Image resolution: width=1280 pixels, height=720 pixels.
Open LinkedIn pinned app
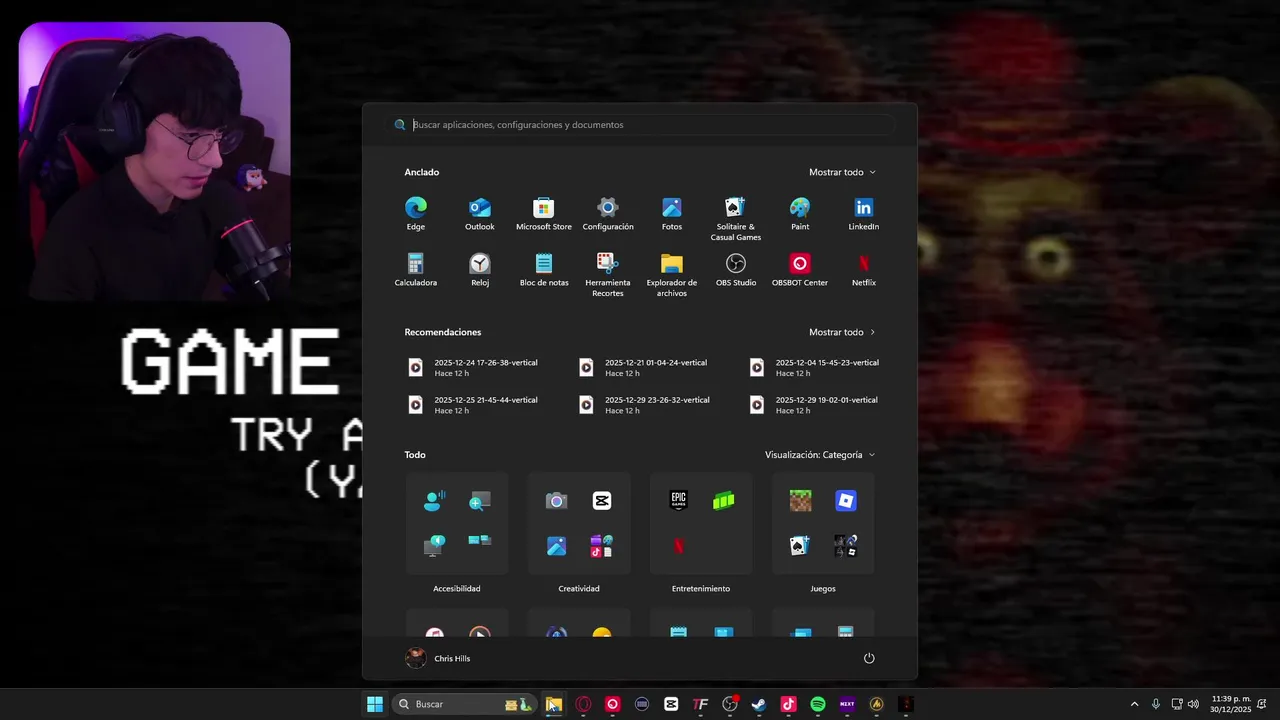click(x=864, y=213)
